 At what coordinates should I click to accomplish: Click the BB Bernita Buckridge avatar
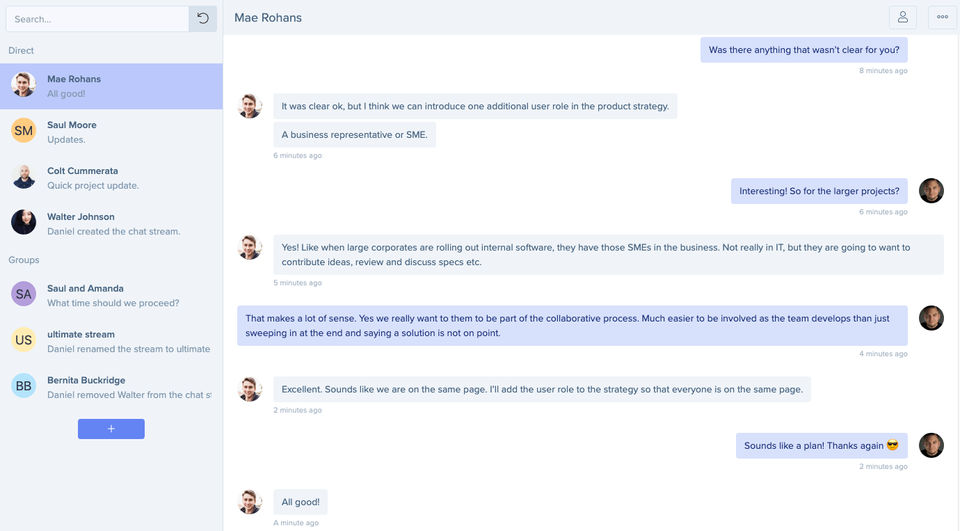pos(24,386)
